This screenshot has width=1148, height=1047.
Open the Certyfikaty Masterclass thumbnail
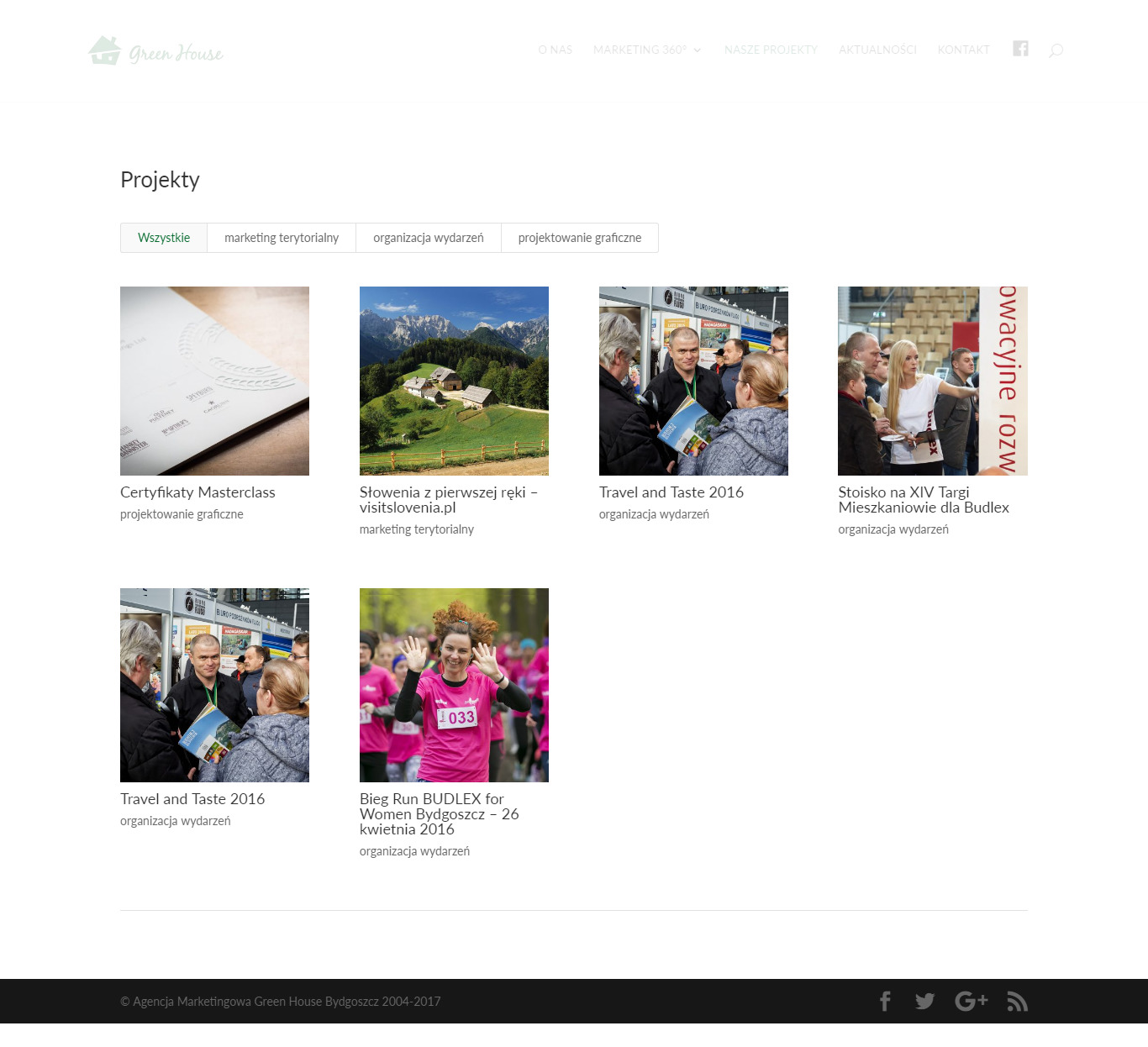point(214,381)
